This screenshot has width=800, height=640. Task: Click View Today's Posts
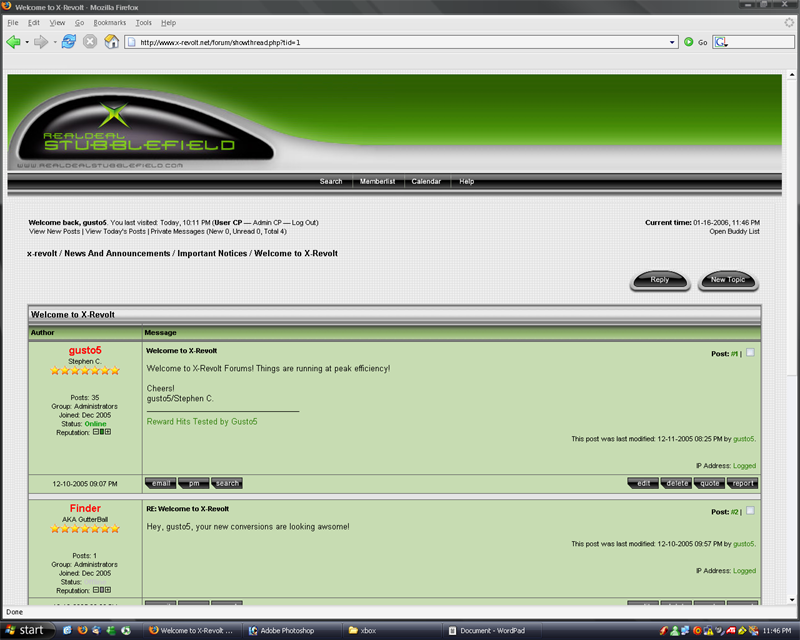point(116,231)
